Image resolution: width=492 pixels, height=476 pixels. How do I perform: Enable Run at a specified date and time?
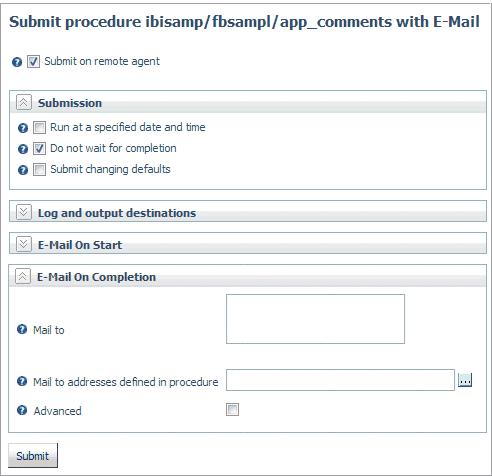(x=39, y=128)
